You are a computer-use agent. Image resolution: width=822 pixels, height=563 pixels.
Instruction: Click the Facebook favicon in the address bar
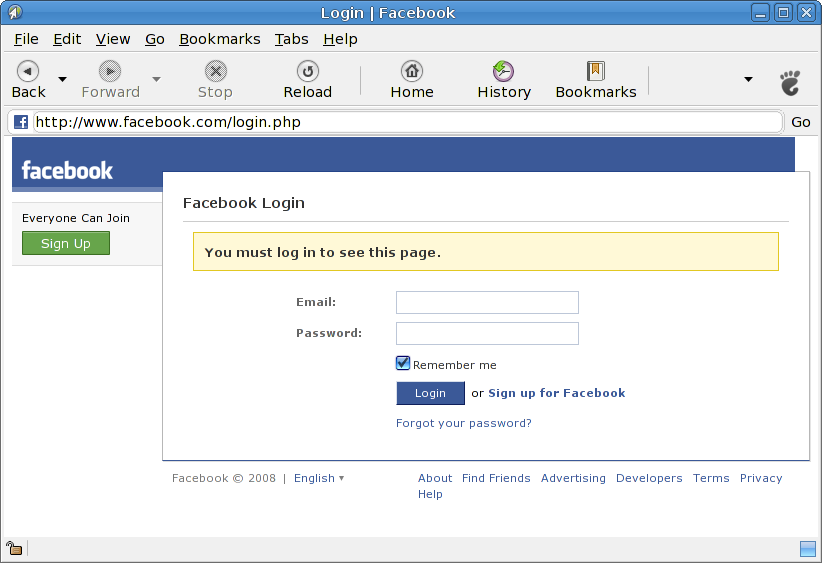point(21,122)
